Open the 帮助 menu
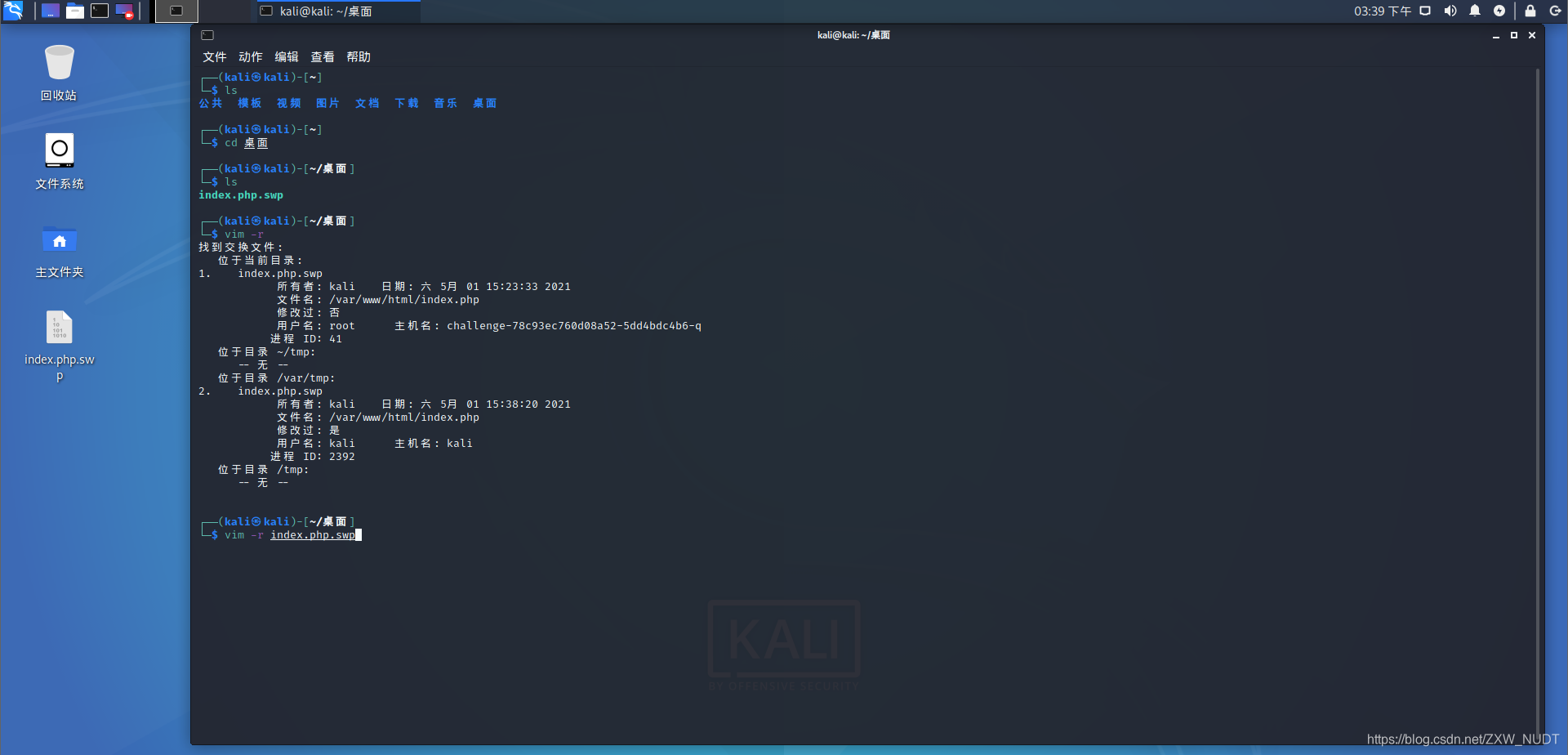1568x755 pixels. coord(359,56)
